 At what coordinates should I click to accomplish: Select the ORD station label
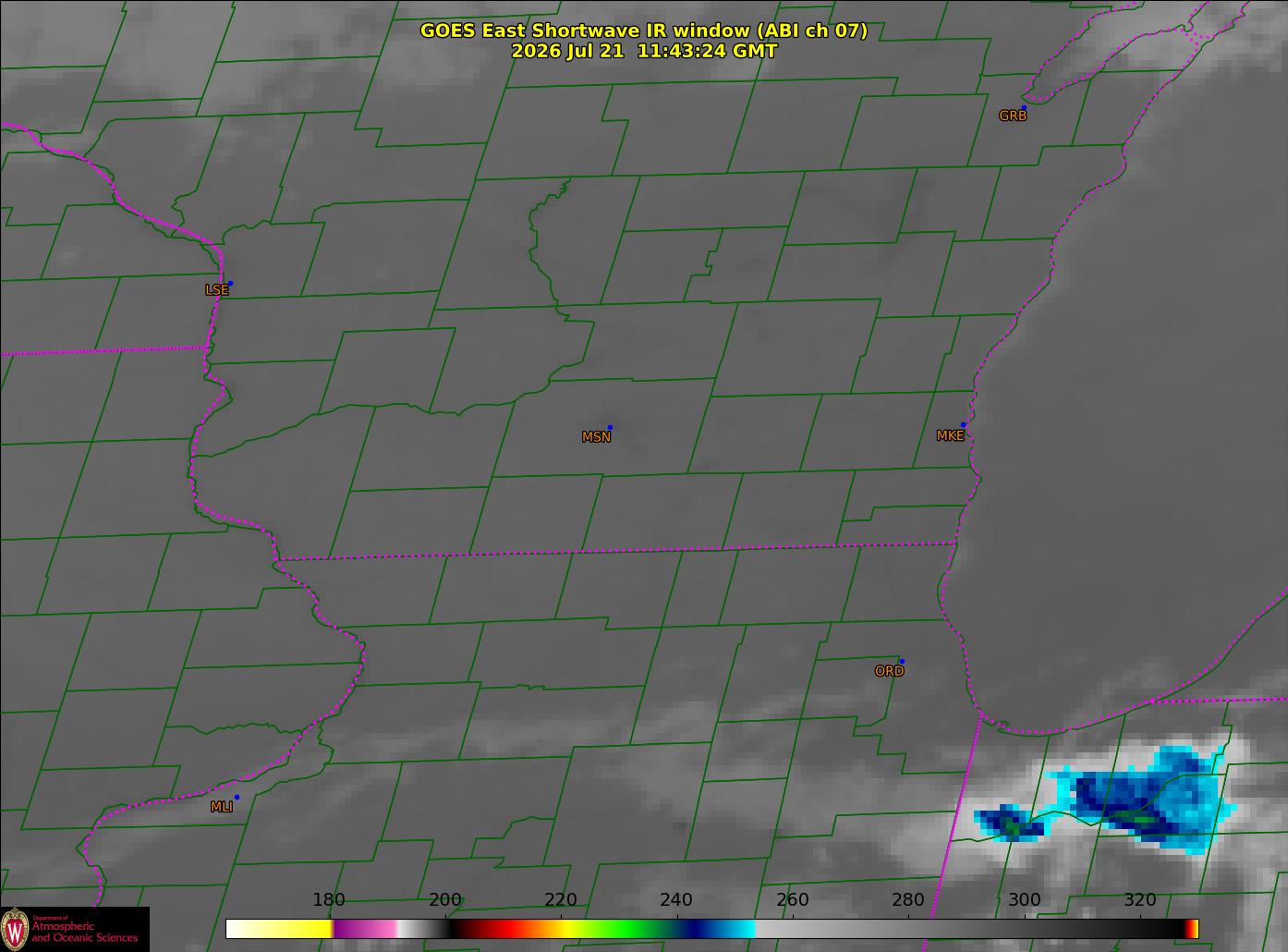coord(889,672)
